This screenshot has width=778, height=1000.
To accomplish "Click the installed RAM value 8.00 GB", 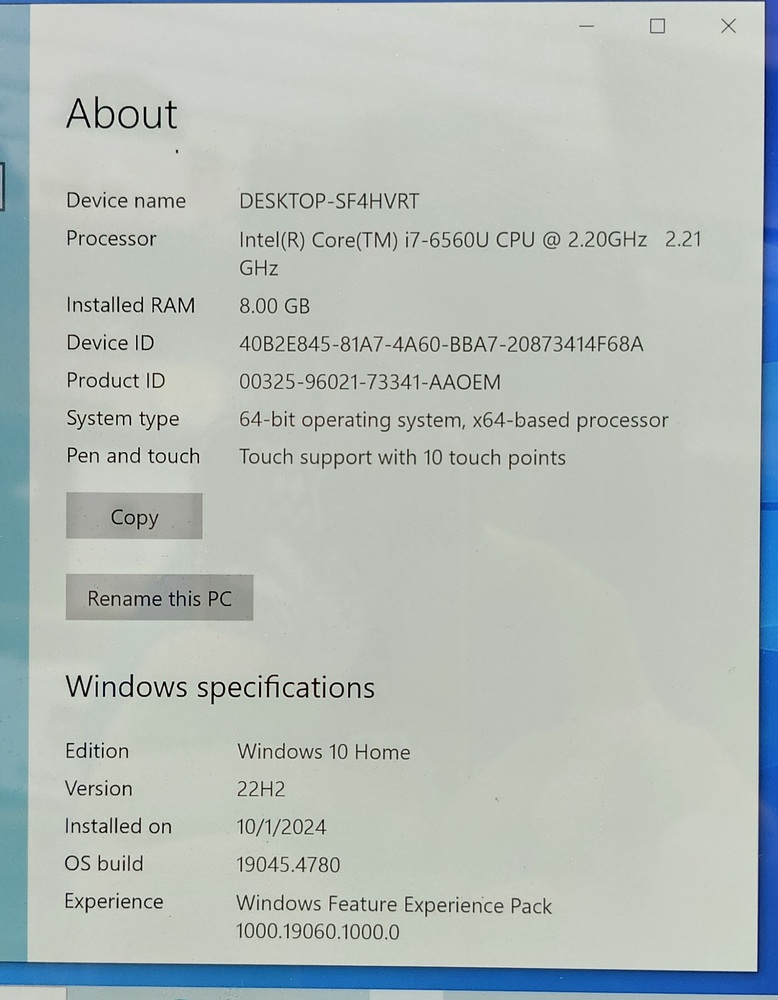I will click(x=274, y=306).
